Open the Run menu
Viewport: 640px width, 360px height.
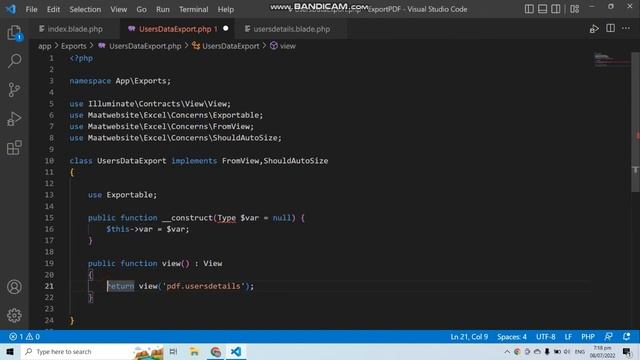(x=162, y=9)
